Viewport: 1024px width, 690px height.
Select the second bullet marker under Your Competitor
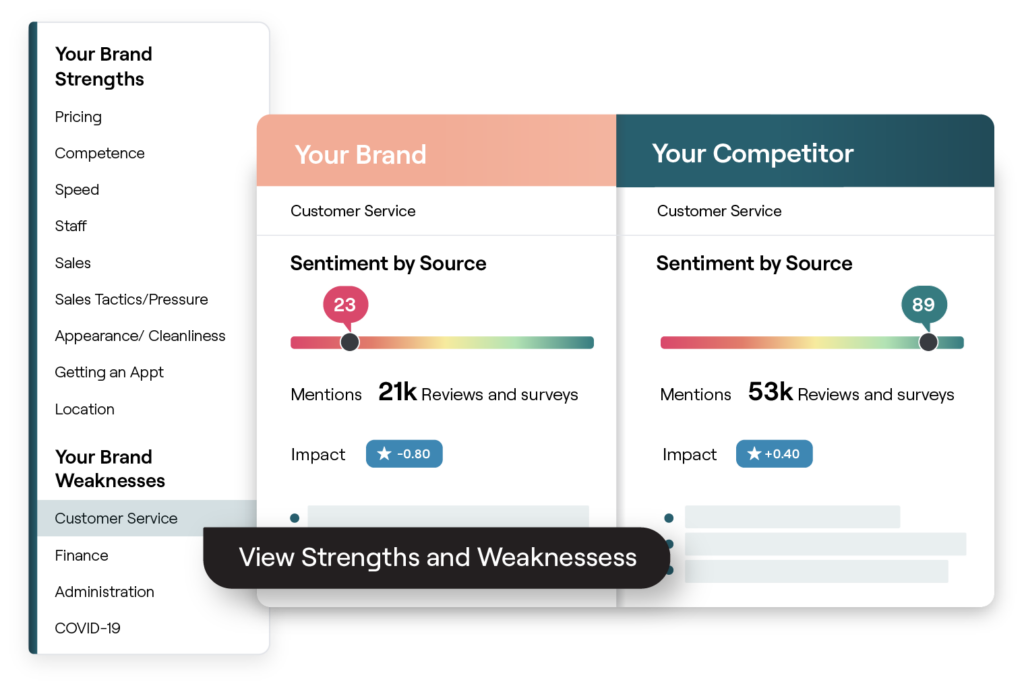tap(667, 543)
